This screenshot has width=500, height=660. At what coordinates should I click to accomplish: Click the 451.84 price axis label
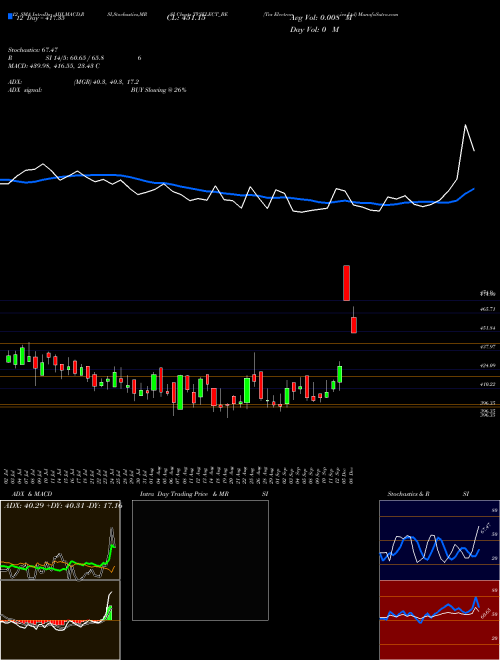tap(487, 328)
